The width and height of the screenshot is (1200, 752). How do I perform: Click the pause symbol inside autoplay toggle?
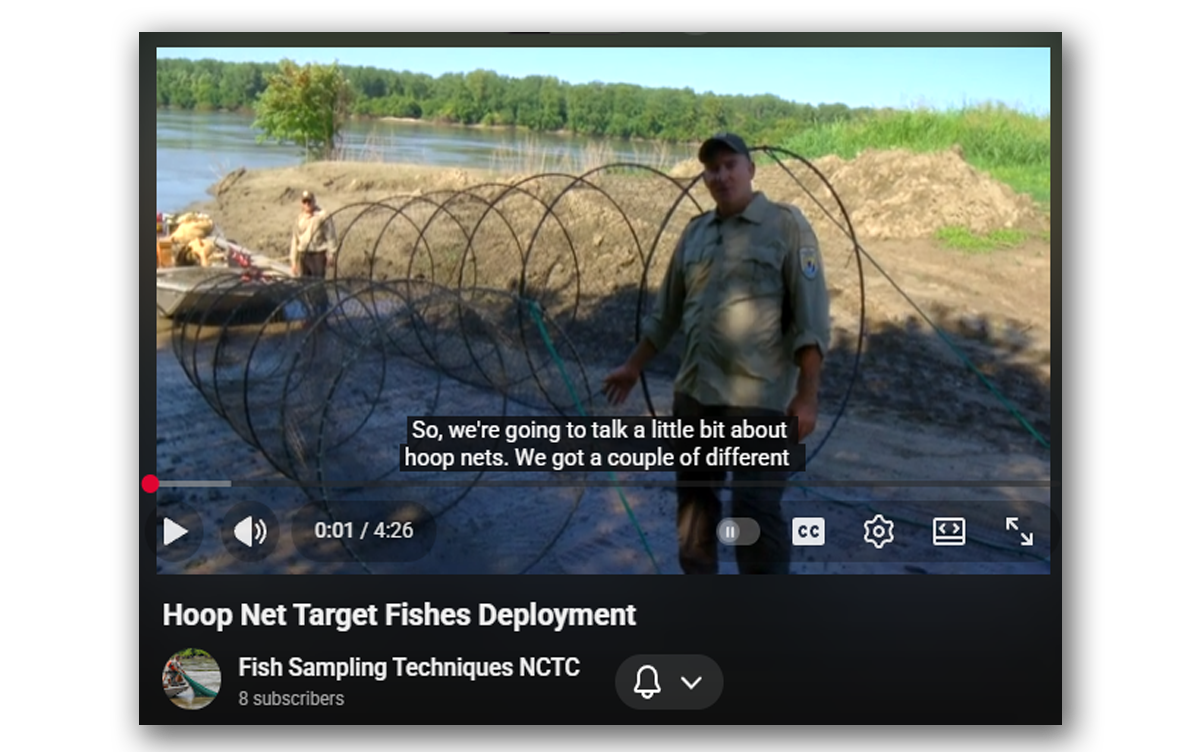[729, 532]
